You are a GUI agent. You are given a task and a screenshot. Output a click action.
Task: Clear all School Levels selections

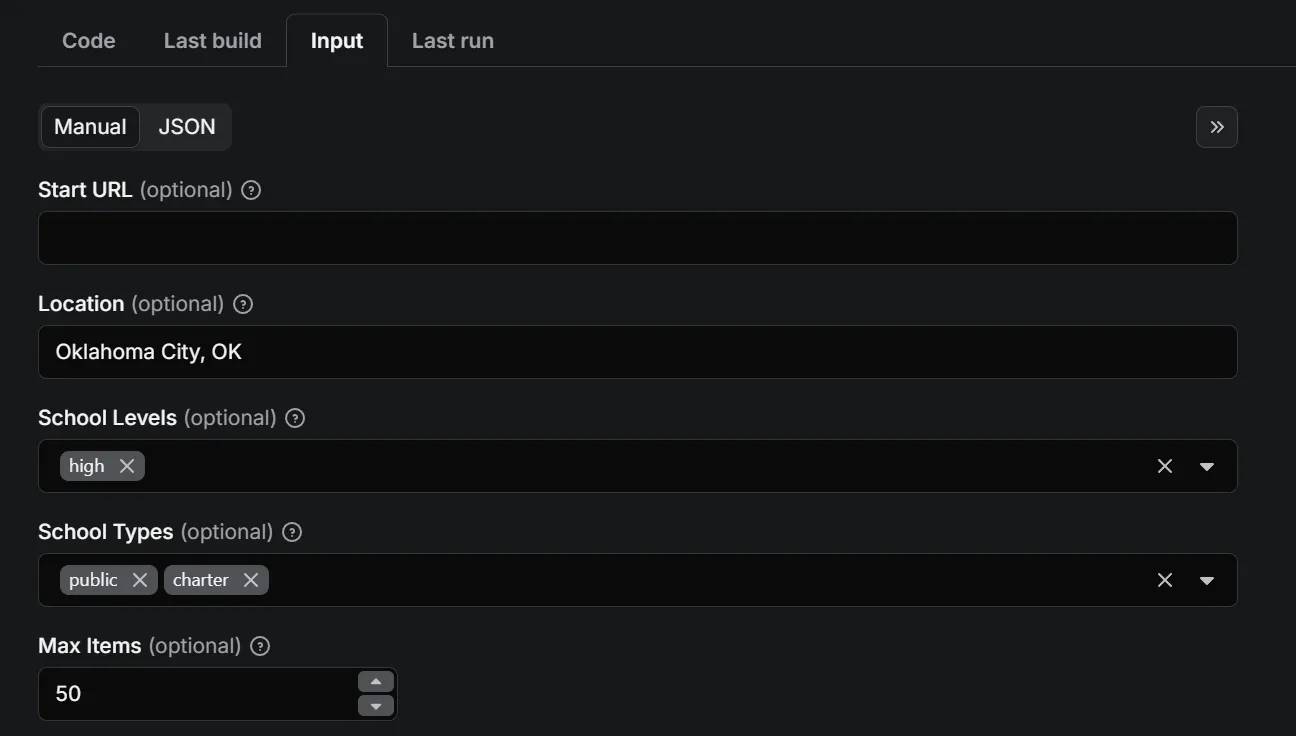[1165, 466]
